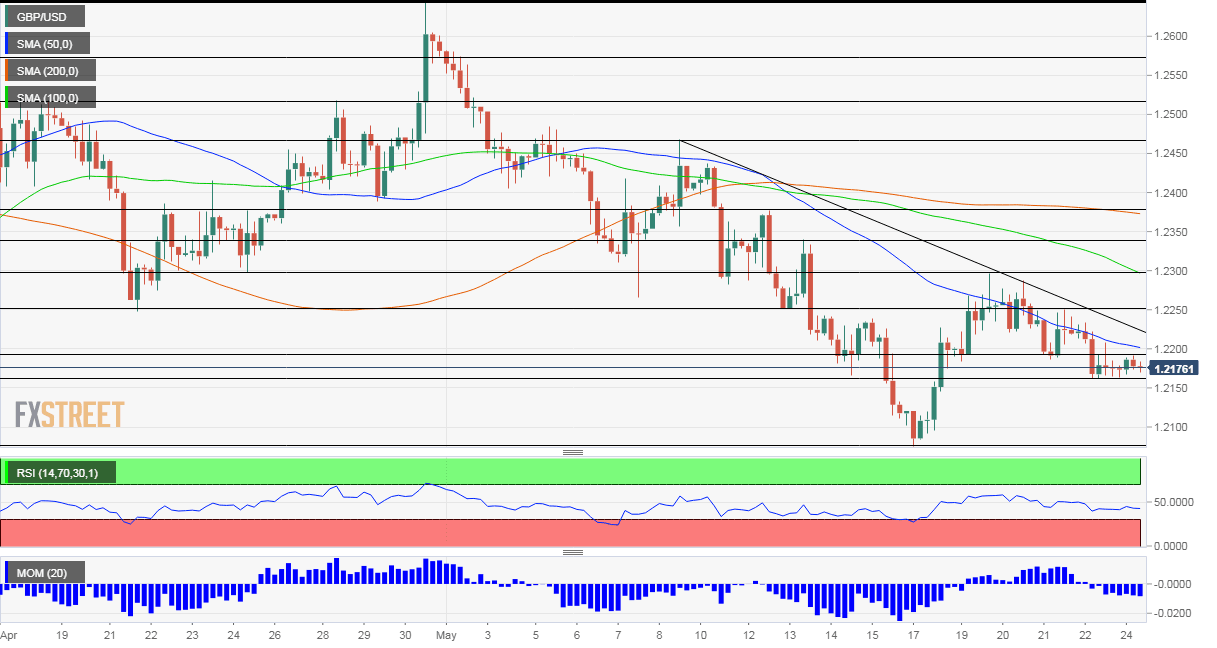Click date 29 on the time axis
This screenshot has height=648, width=1217.
click(x=364, y=635)
